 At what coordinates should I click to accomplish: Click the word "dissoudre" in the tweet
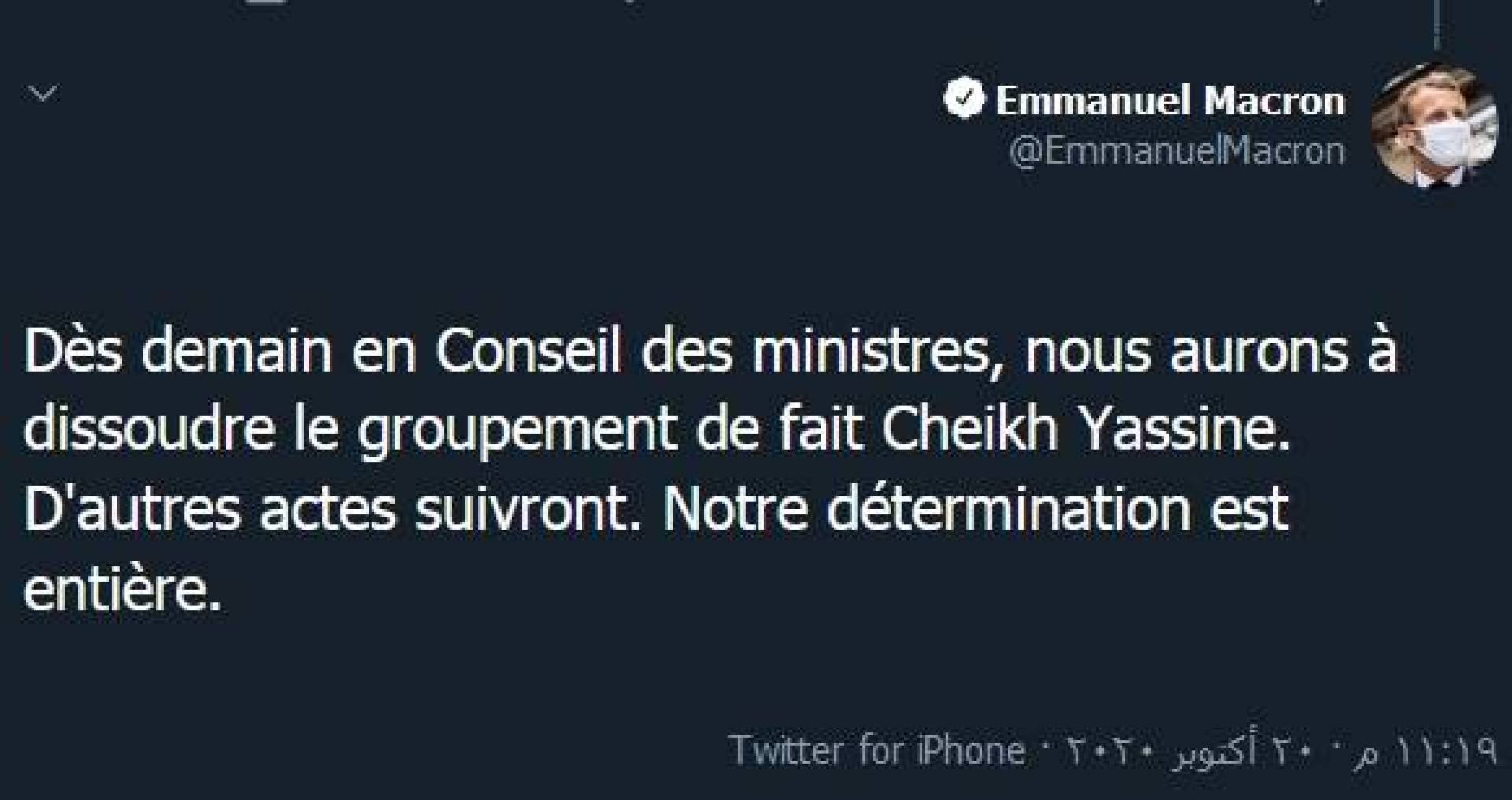tap(149, 431)
